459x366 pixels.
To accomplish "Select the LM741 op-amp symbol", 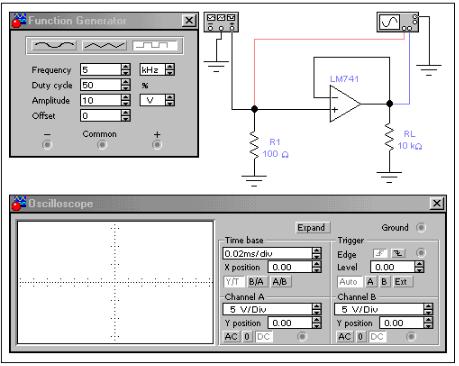I will pyautogui.click(x=344, y=104).
